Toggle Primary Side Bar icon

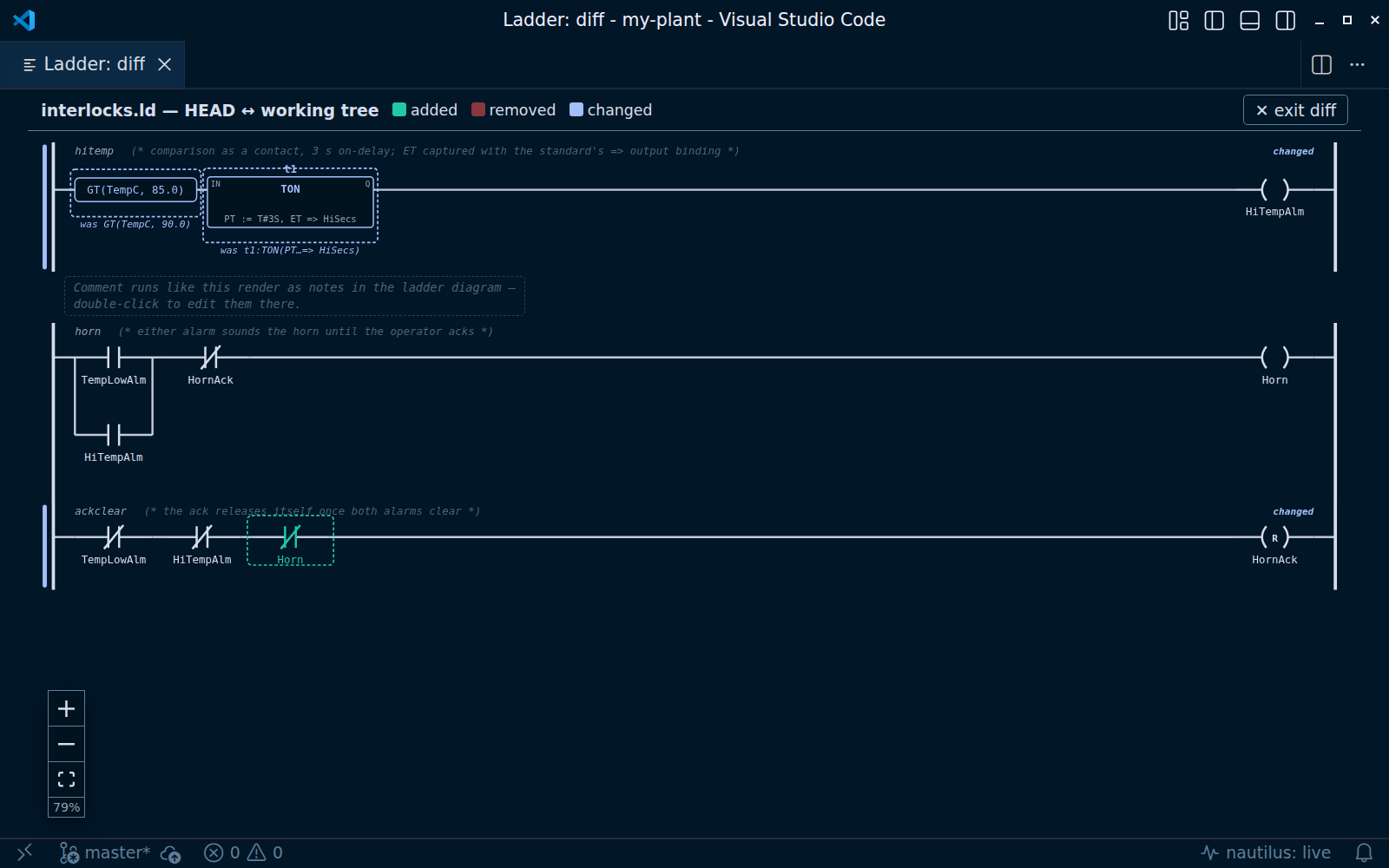pyautogui.click(x=1214, y=20)
